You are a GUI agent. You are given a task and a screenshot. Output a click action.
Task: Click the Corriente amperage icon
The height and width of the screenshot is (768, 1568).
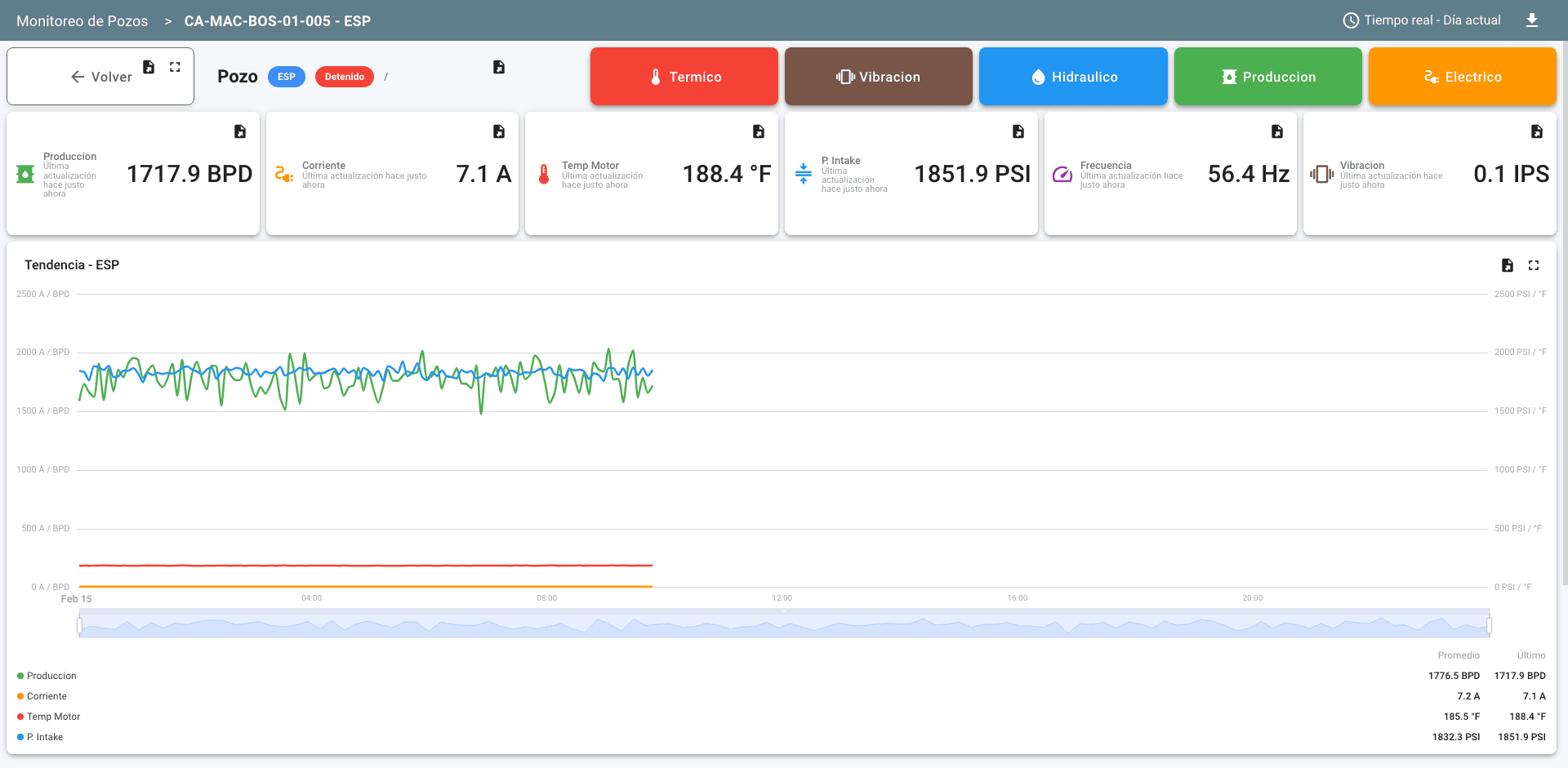(283, 174)
